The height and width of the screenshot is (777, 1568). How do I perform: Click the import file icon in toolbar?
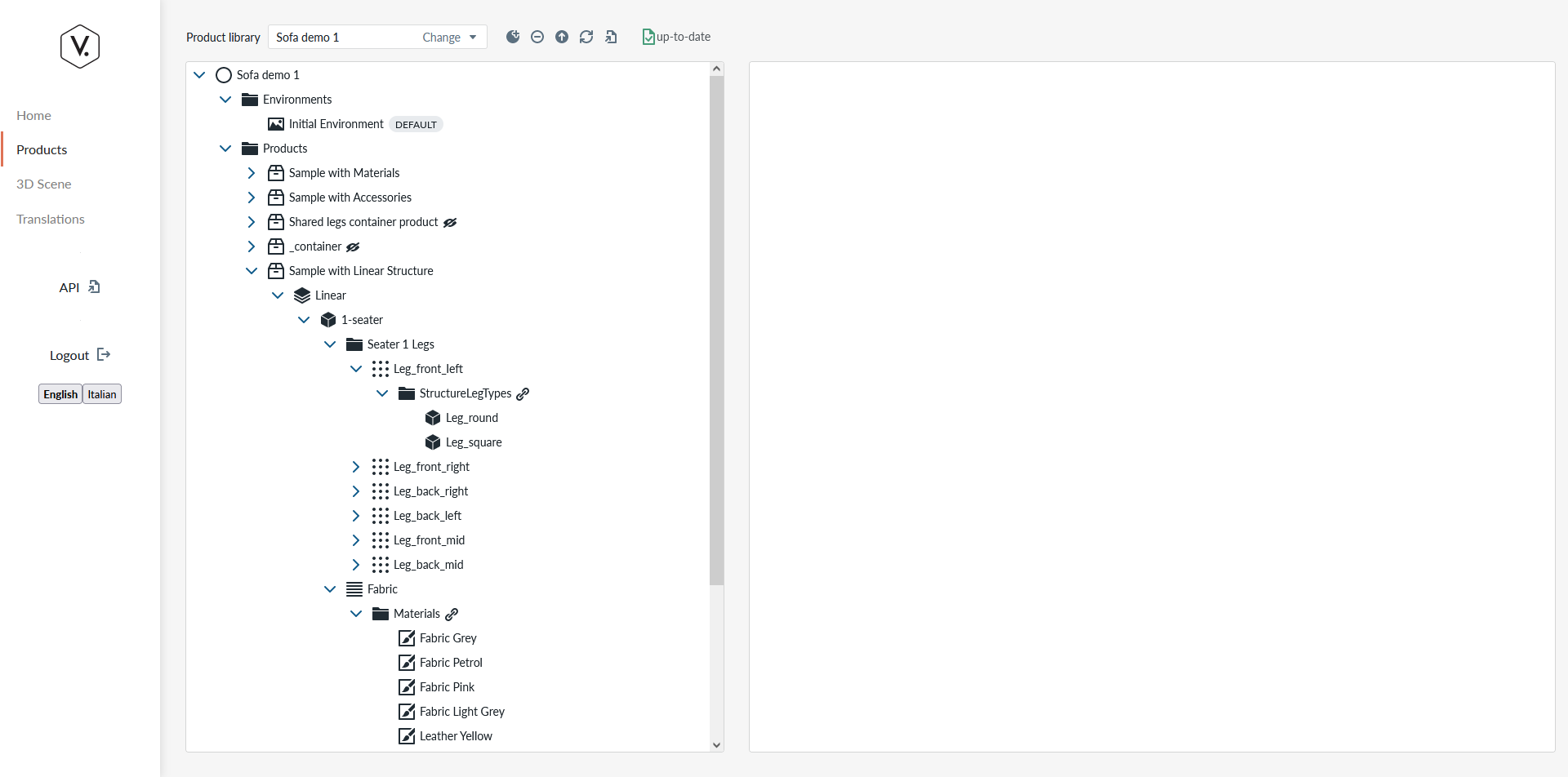pos(611,37)
